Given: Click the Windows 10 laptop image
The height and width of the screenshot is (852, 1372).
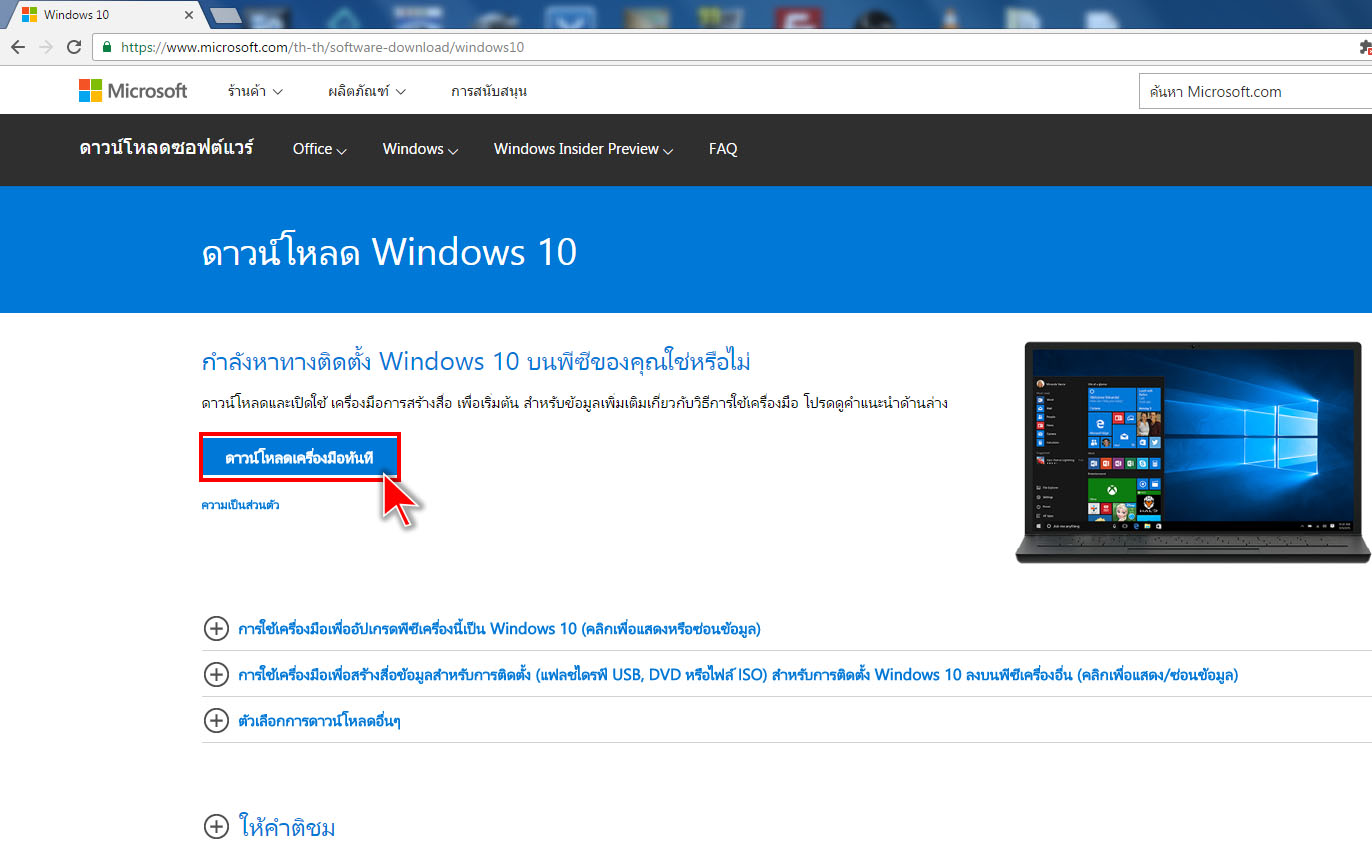Looking at the screenshot, I should (1193, 452).
